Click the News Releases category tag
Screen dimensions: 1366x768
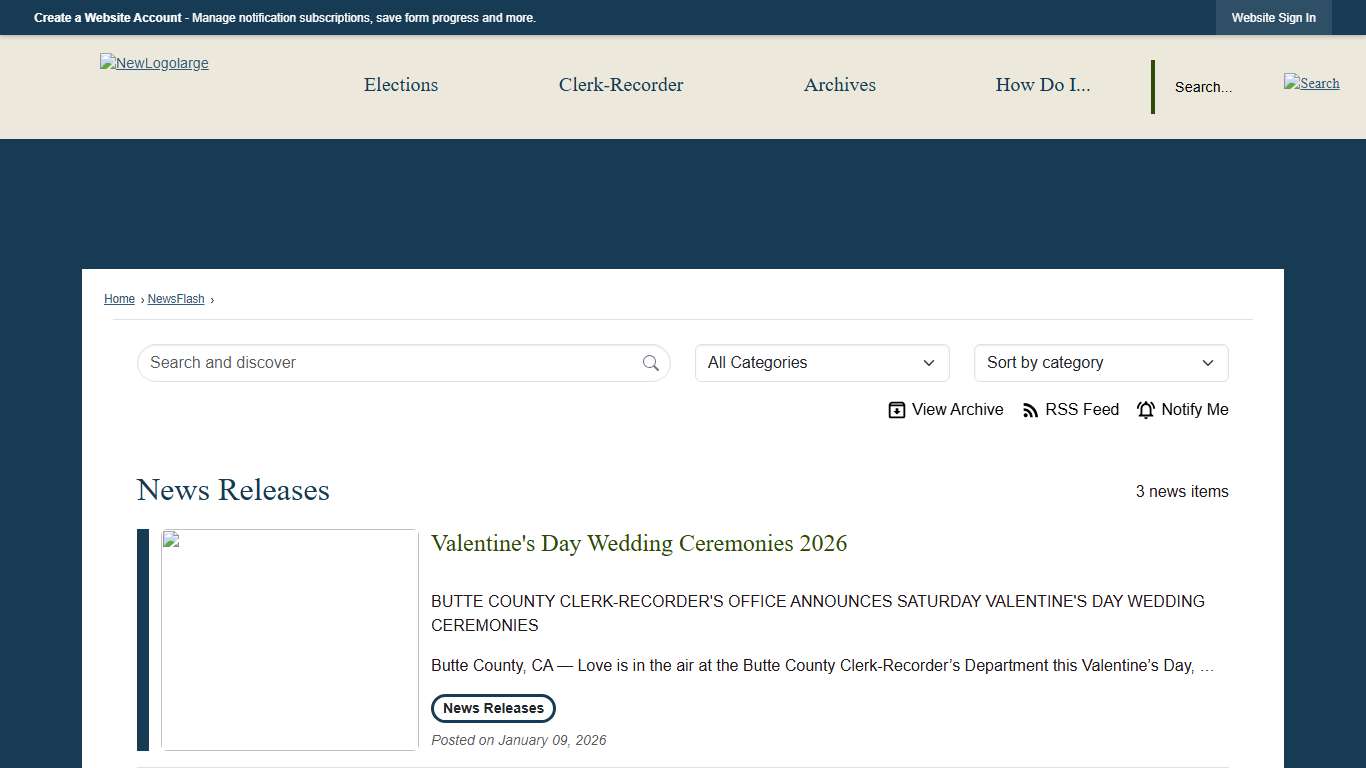[x=492, y=708]
